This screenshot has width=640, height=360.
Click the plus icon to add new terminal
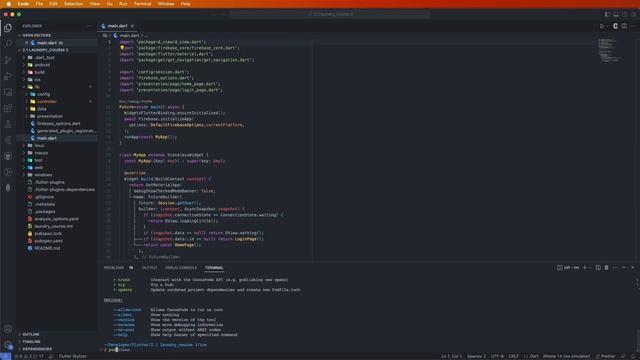coord(584,268)
